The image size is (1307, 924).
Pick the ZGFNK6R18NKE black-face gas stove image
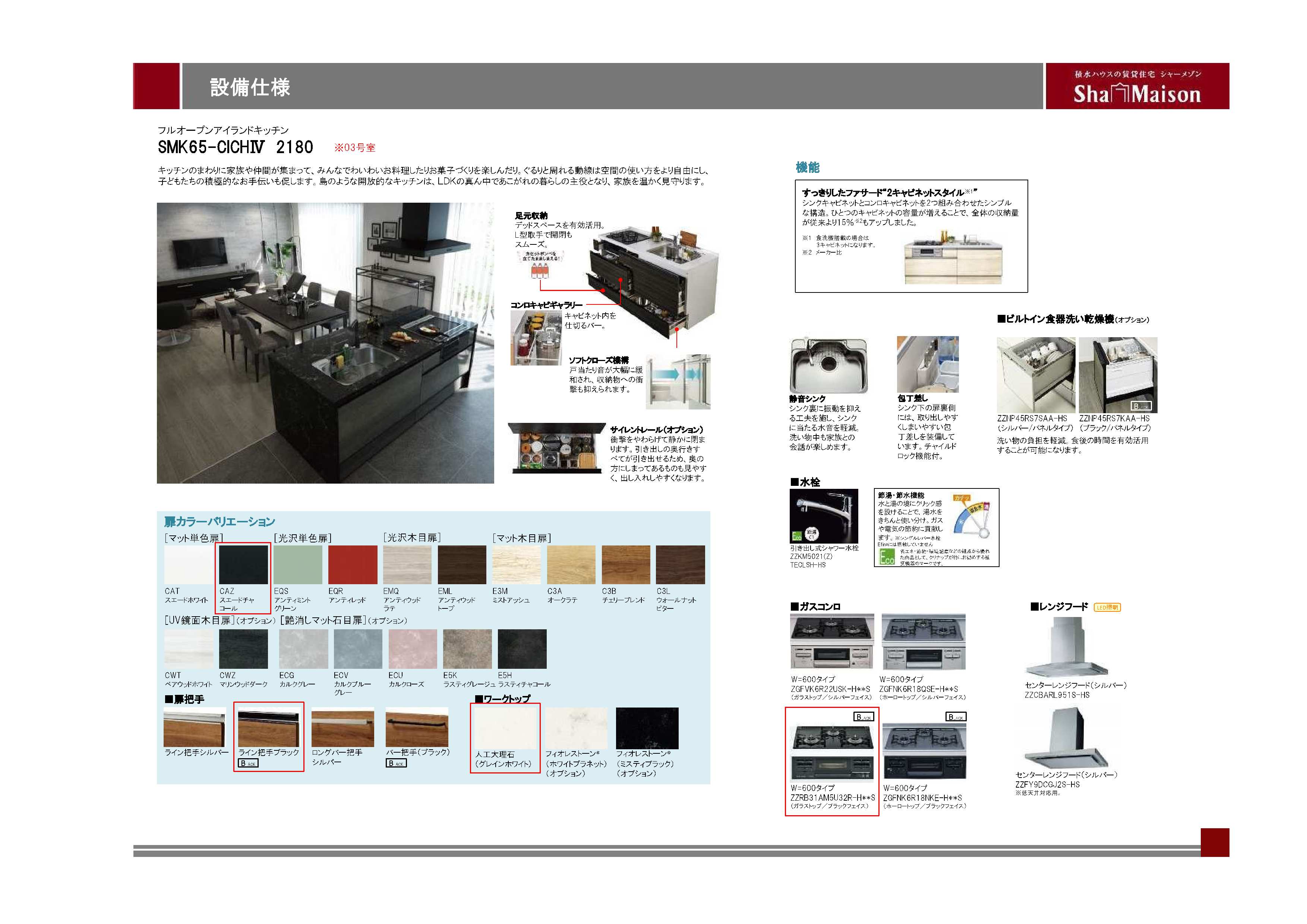pos(924,751)
